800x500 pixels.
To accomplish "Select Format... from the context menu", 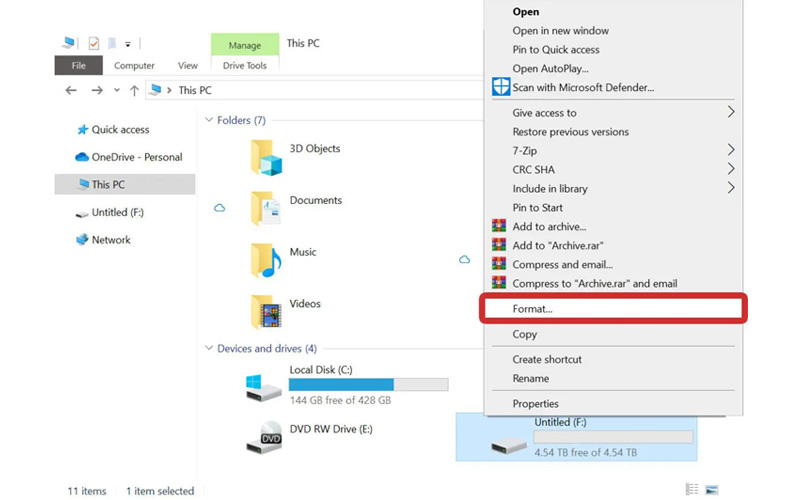I will coord(532,309).
